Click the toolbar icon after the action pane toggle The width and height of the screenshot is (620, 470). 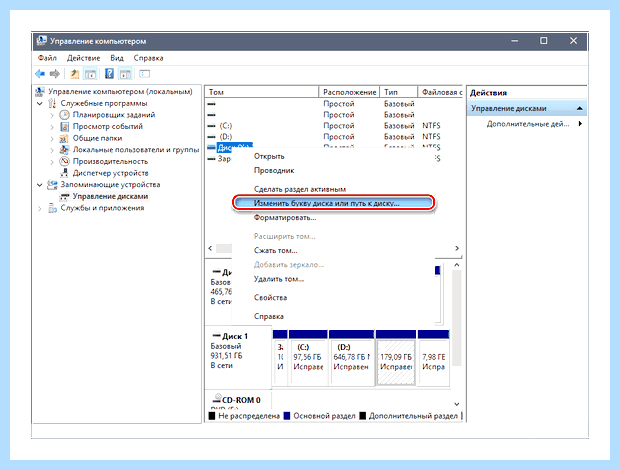(145, 74)
